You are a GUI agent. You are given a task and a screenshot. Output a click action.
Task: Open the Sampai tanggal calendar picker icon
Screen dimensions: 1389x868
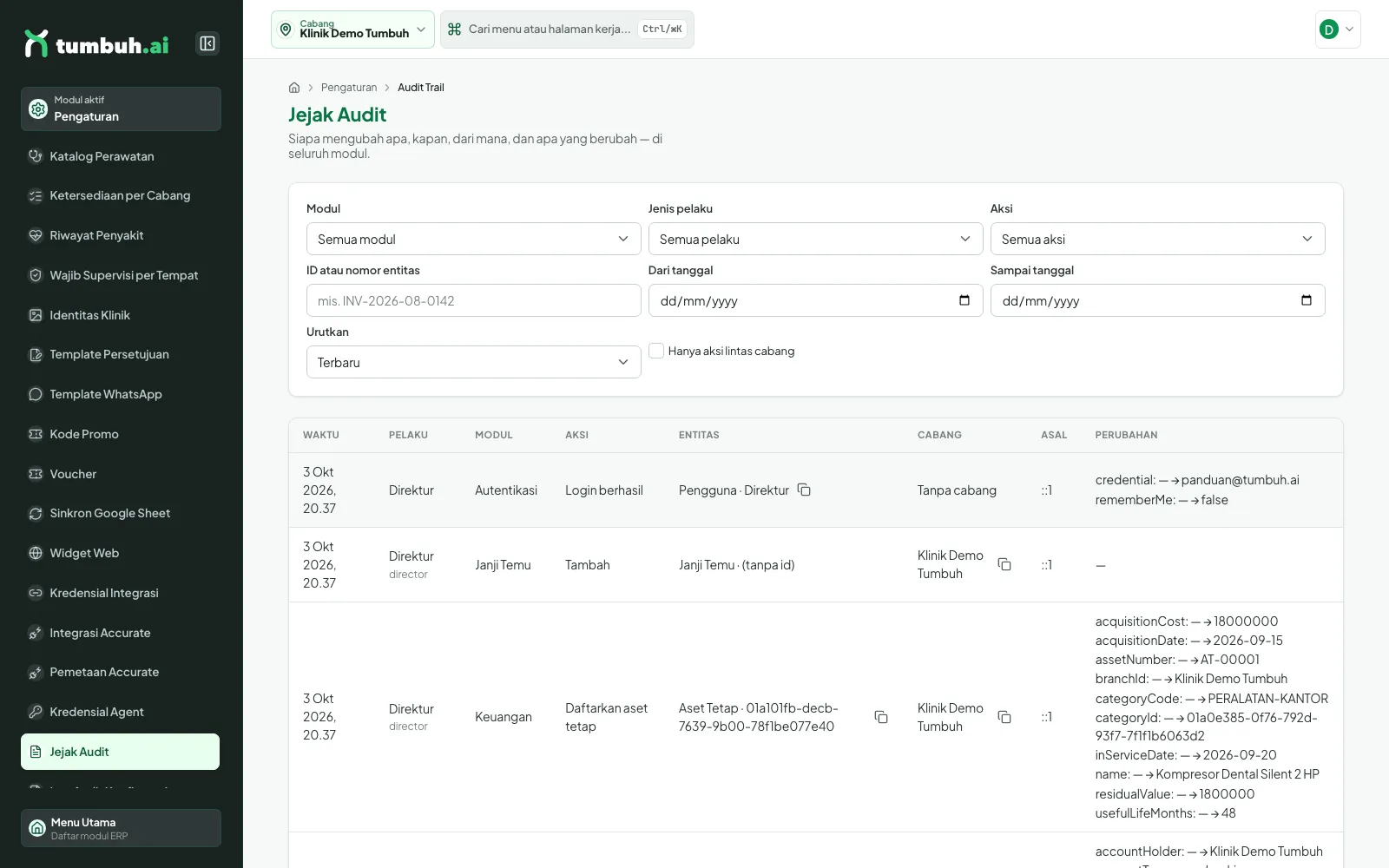[1307, 300]
